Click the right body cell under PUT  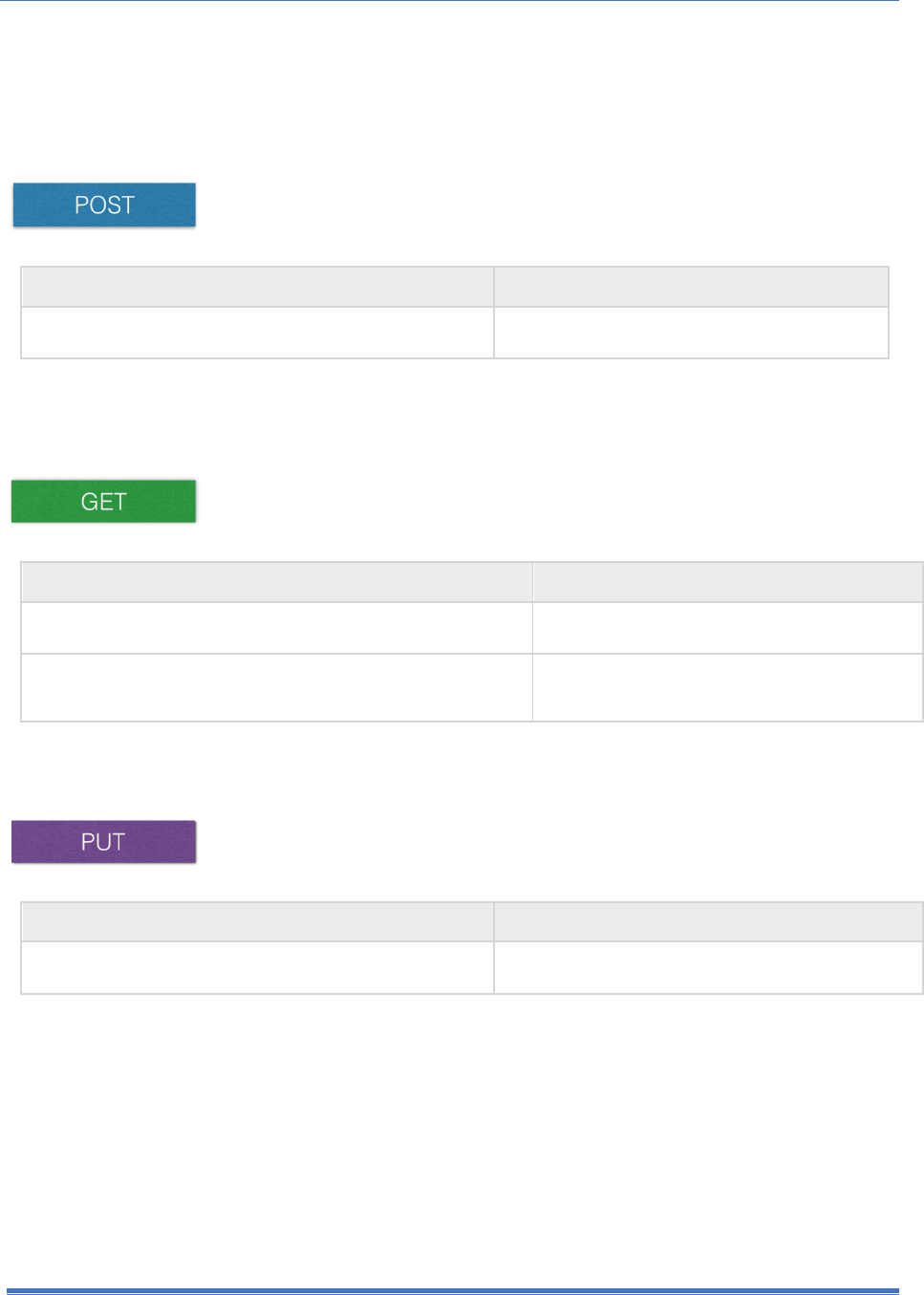[708, 968]
